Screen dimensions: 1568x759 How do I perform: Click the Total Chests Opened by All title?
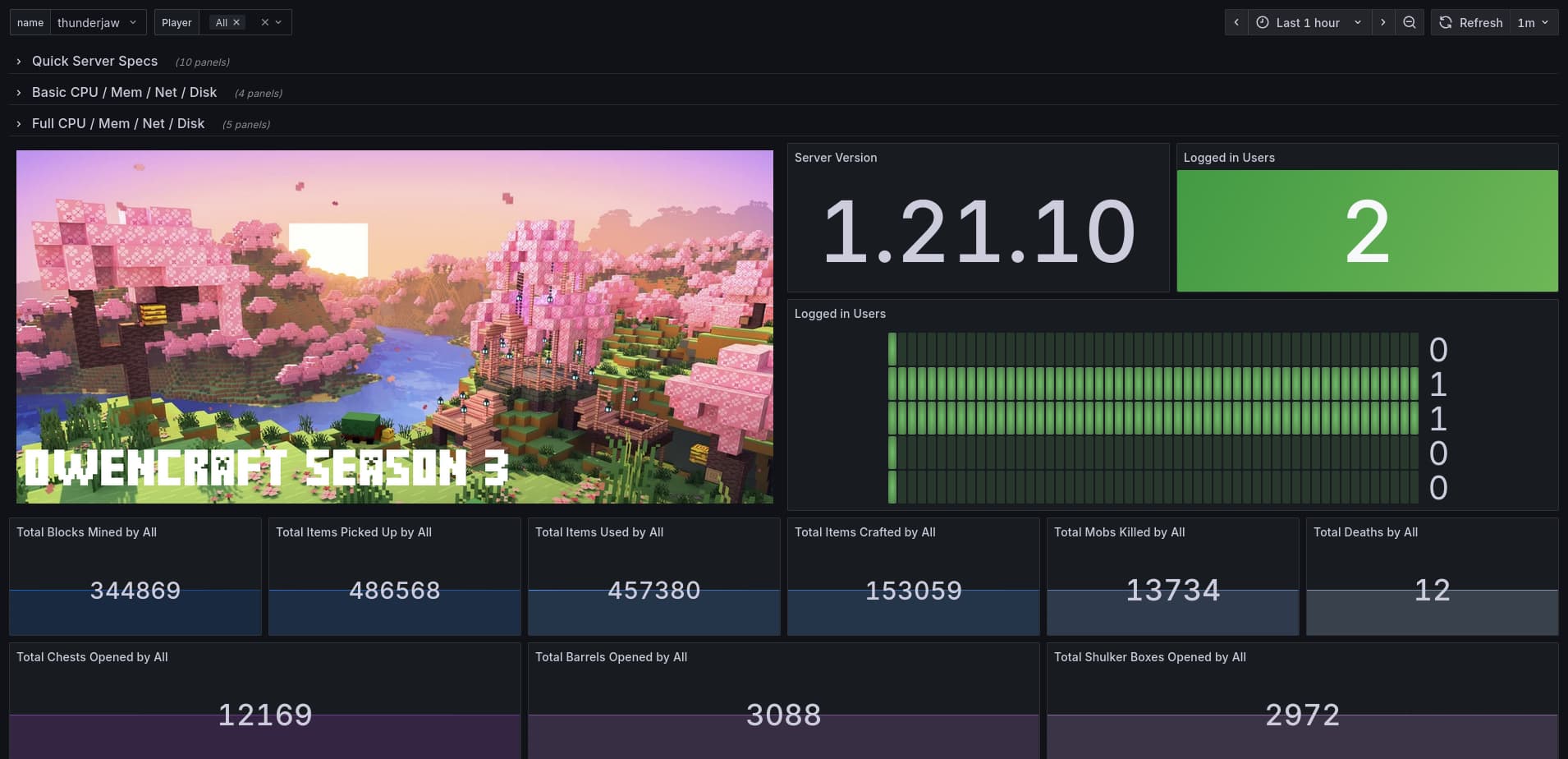(92, 657)
